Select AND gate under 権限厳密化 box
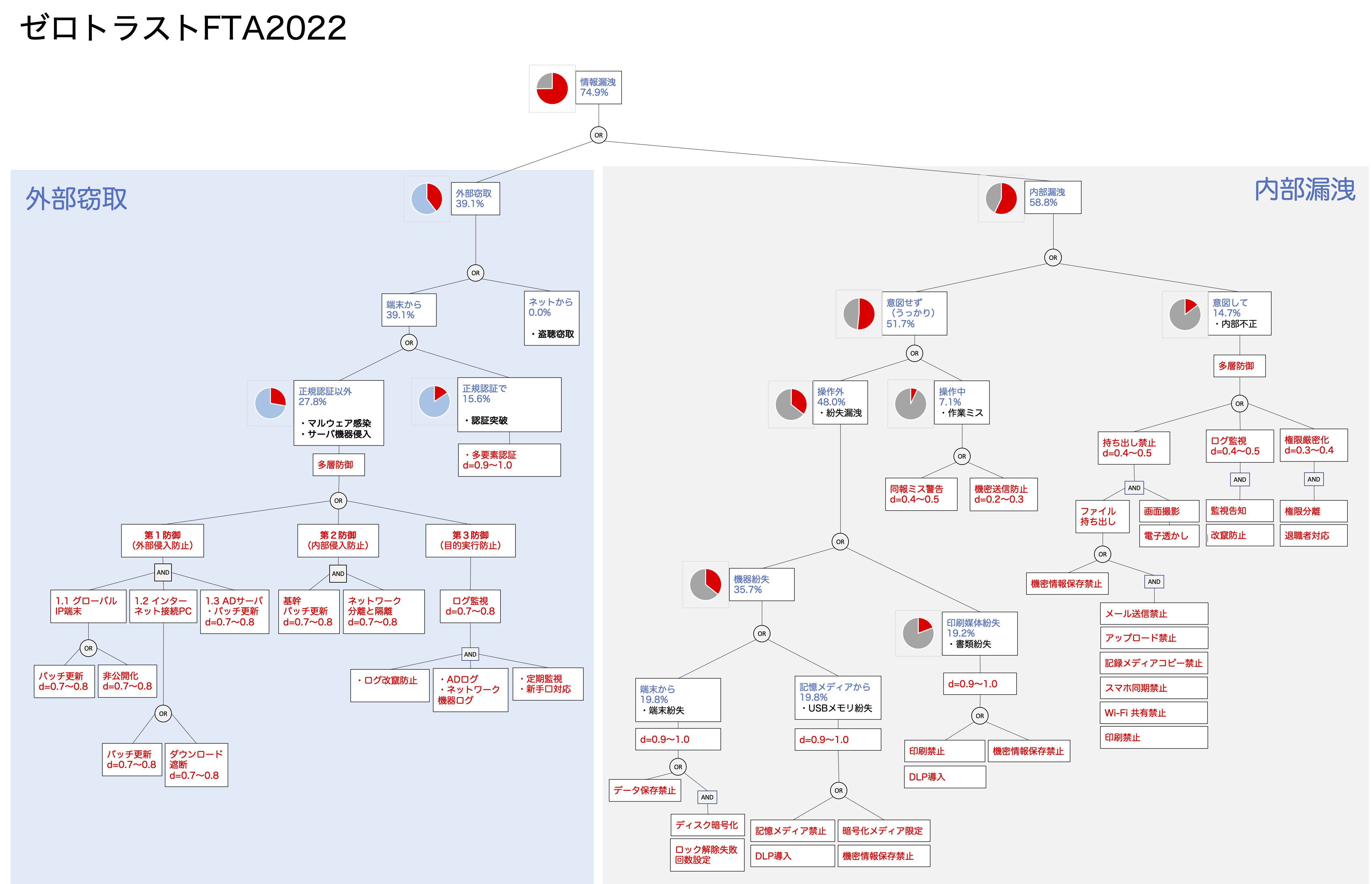 click(1313, 479)
